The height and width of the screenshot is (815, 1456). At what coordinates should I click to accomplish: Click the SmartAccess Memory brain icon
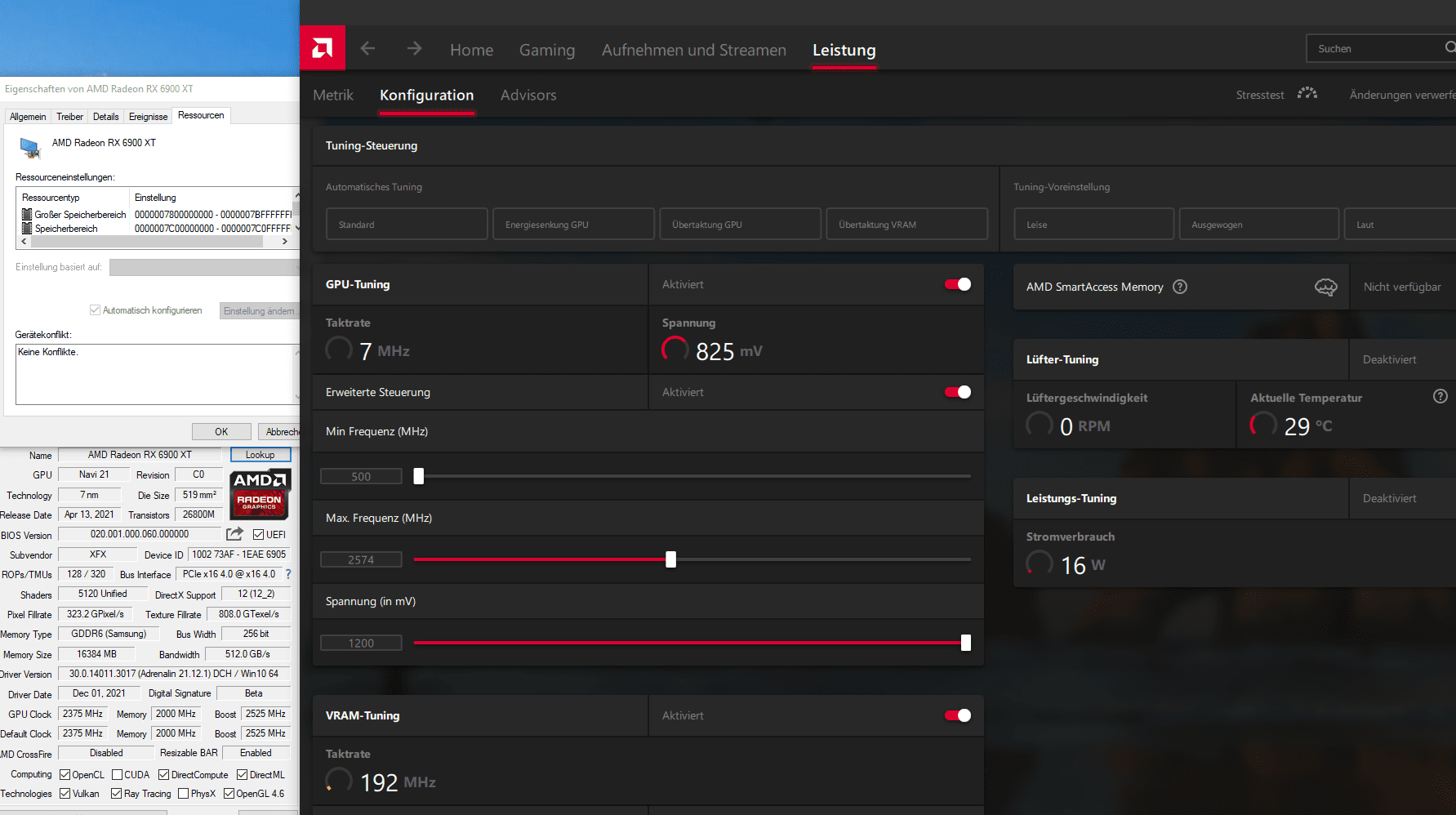(1325, 287)
